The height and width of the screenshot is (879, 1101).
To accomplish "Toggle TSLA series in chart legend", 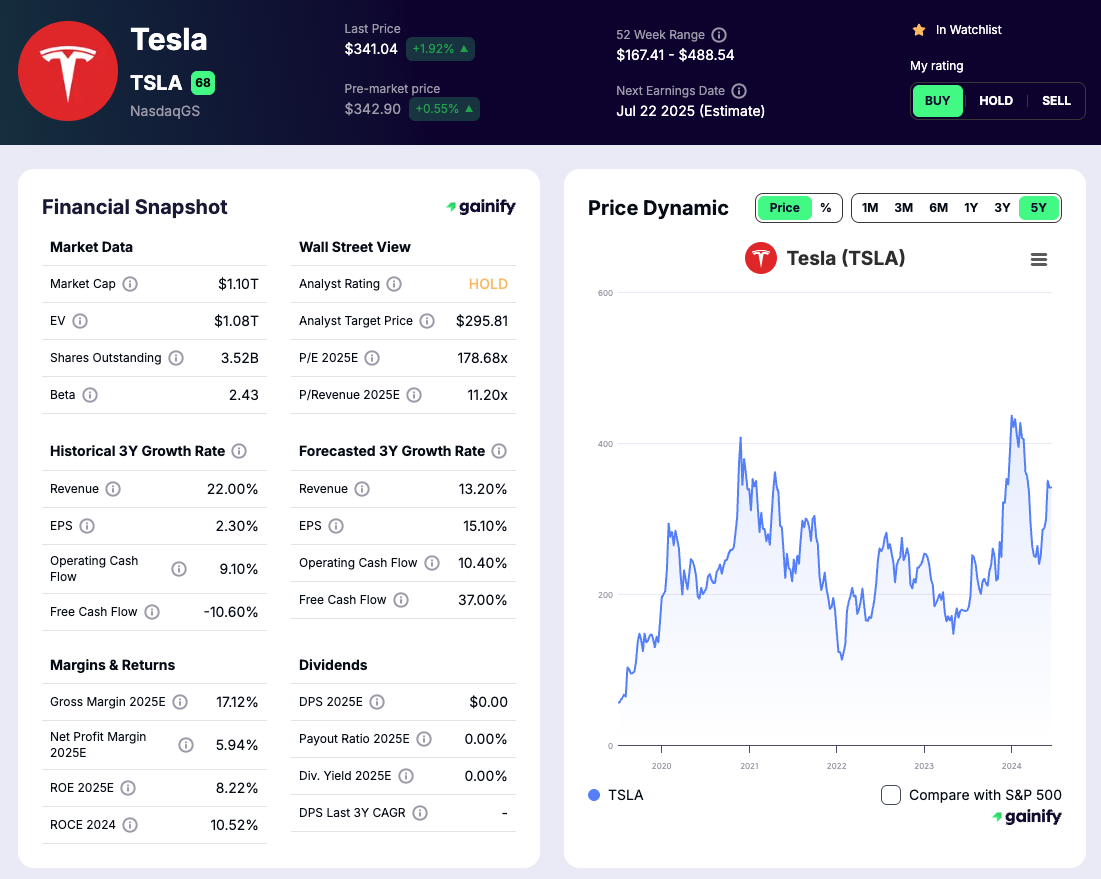I will coord(616,795).
